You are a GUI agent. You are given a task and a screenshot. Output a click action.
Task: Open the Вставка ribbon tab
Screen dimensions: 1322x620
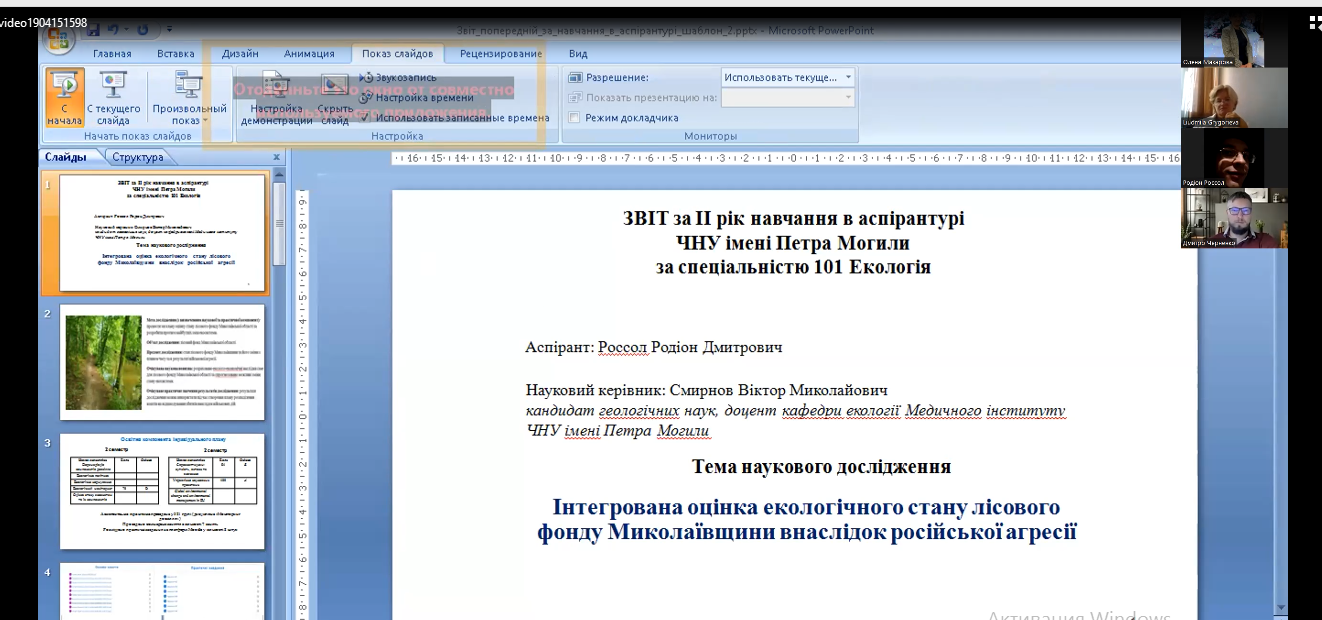pos(176,54)
